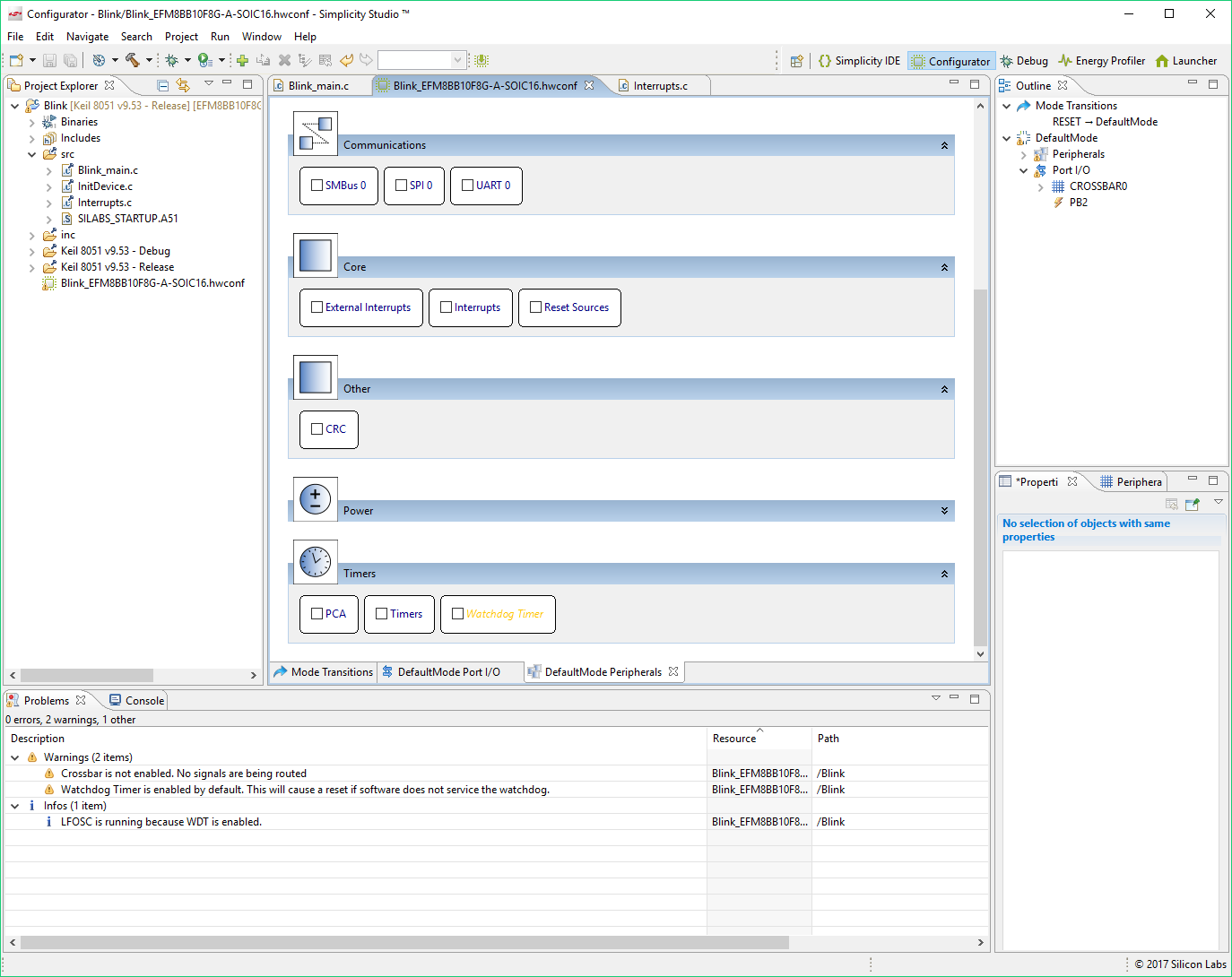Click Collapse All icon in Project Explorer

point(162,85)
